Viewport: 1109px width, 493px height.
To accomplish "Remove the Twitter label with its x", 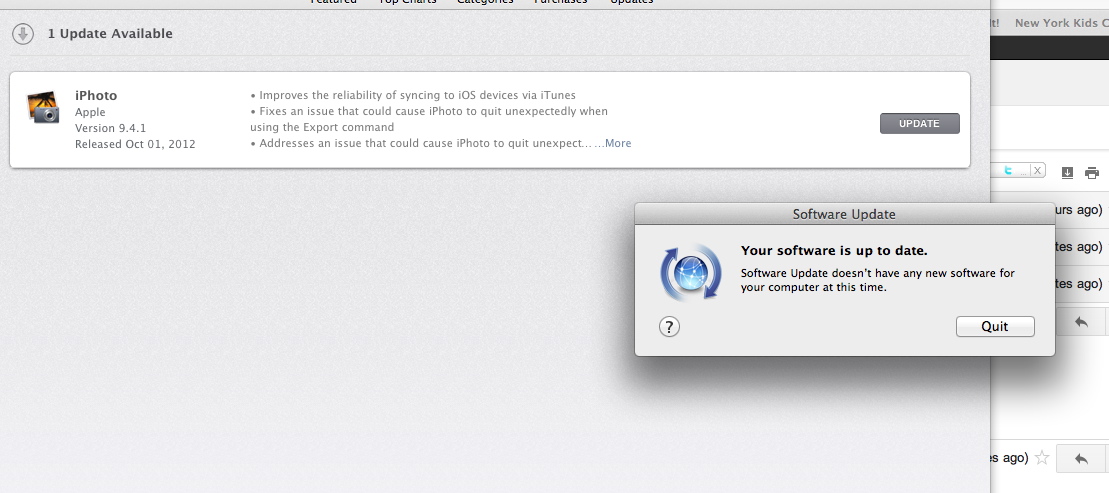I will [x=1037, y=171].
